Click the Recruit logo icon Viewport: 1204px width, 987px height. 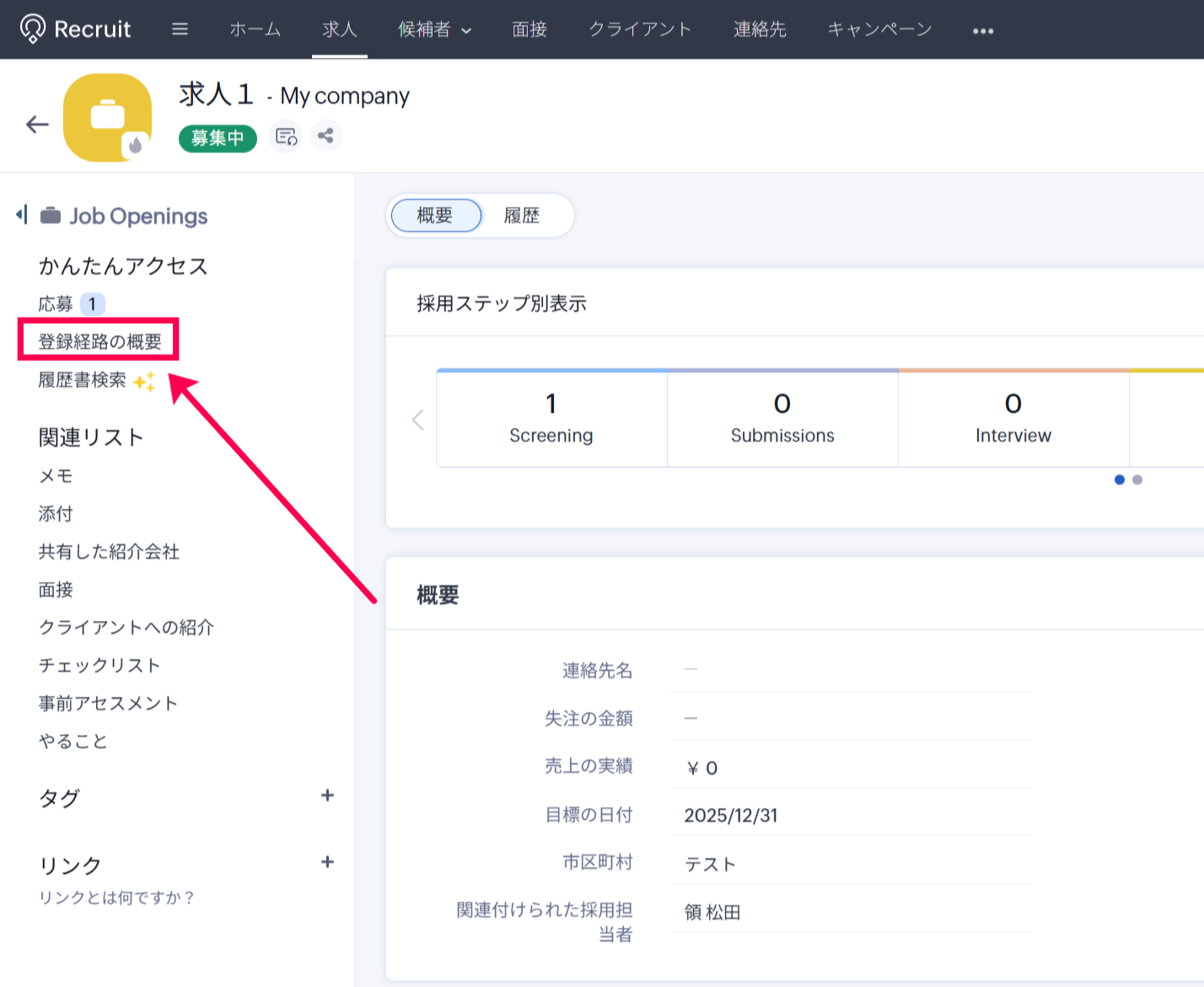coord(33,29)
